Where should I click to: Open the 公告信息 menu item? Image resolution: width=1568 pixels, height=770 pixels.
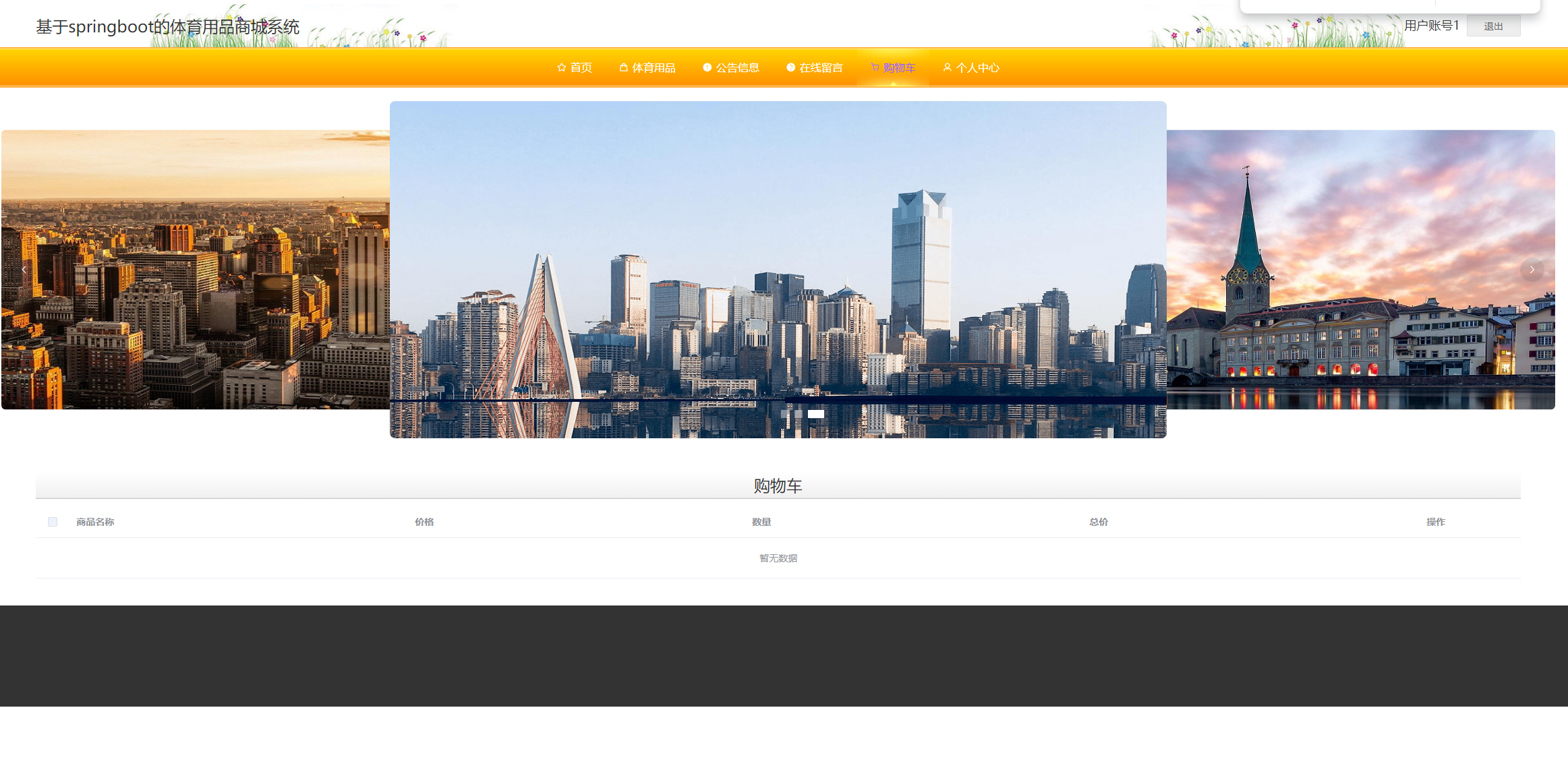point(737,67)
